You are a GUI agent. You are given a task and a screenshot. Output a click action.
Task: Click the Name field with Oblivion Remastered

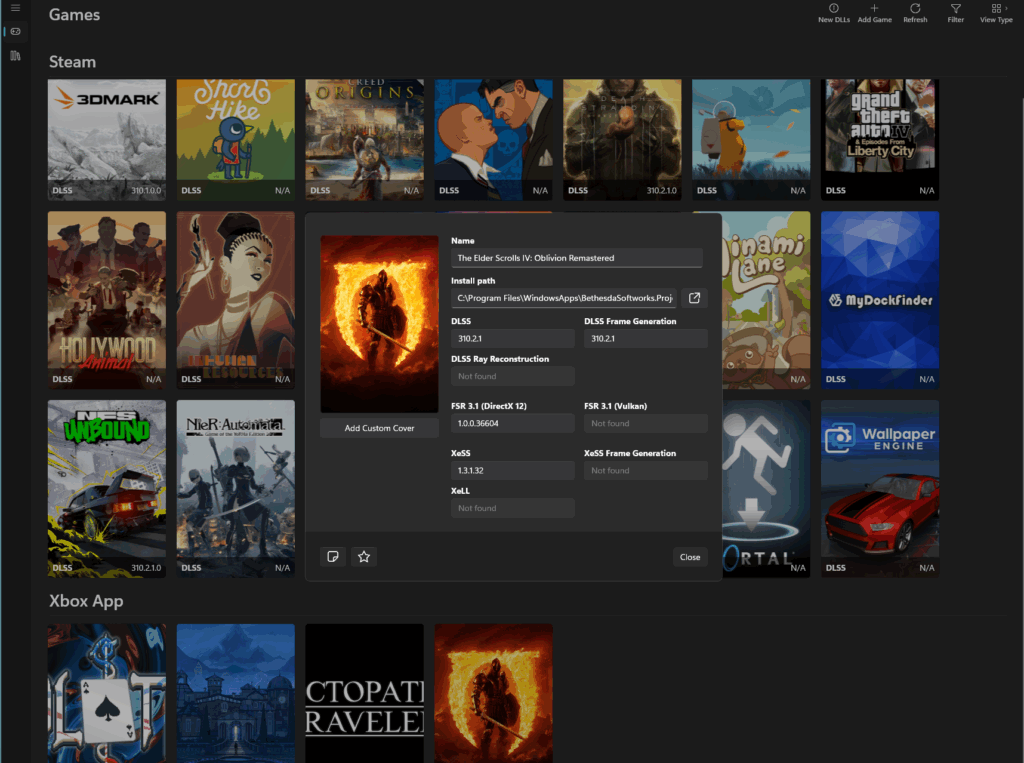pyautogui.click(x=577, y=258)
